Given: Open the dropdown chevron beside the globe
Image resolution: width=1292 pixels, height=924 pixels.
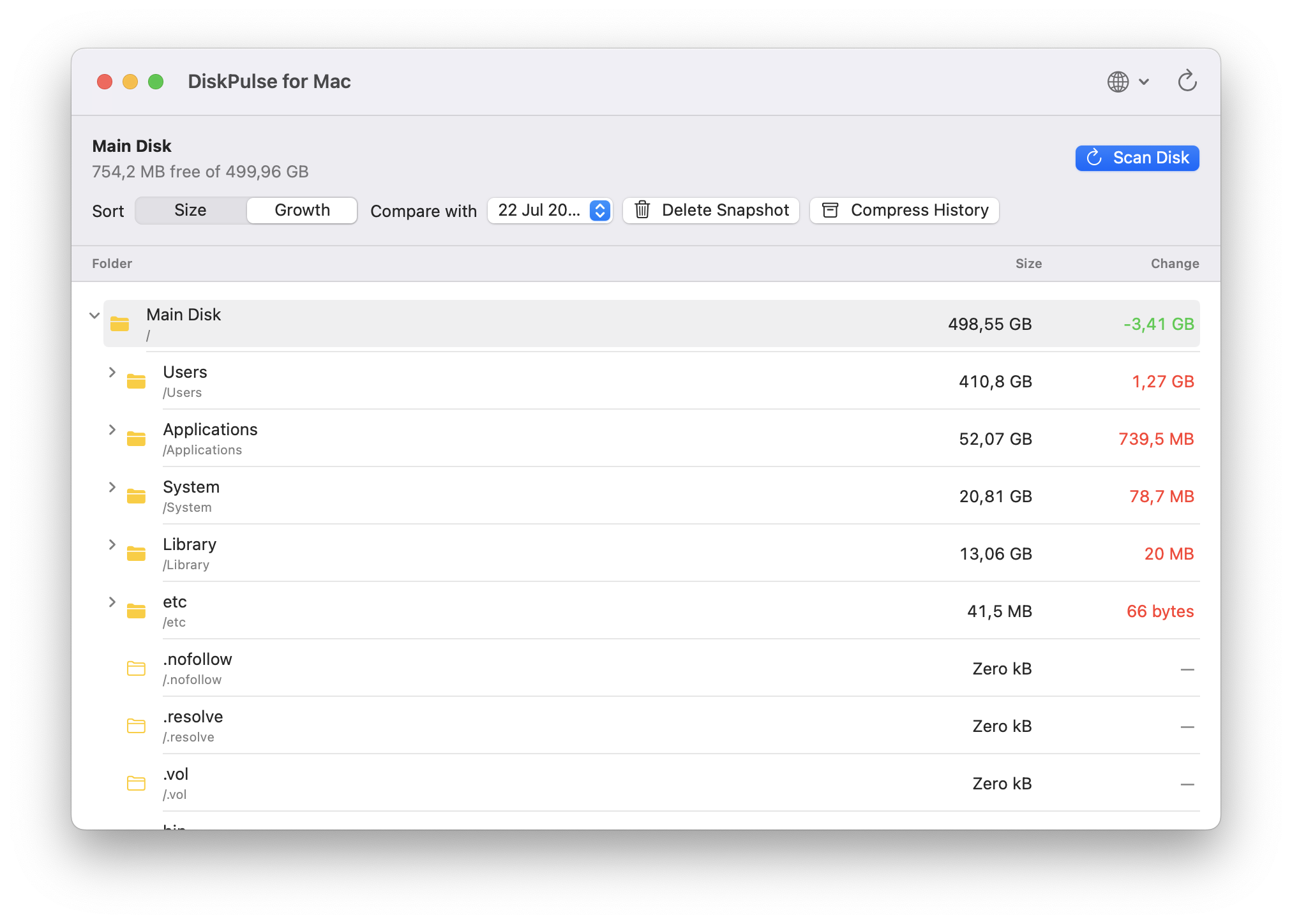Looking at the screenshot, I should (x=1144, y=82).
